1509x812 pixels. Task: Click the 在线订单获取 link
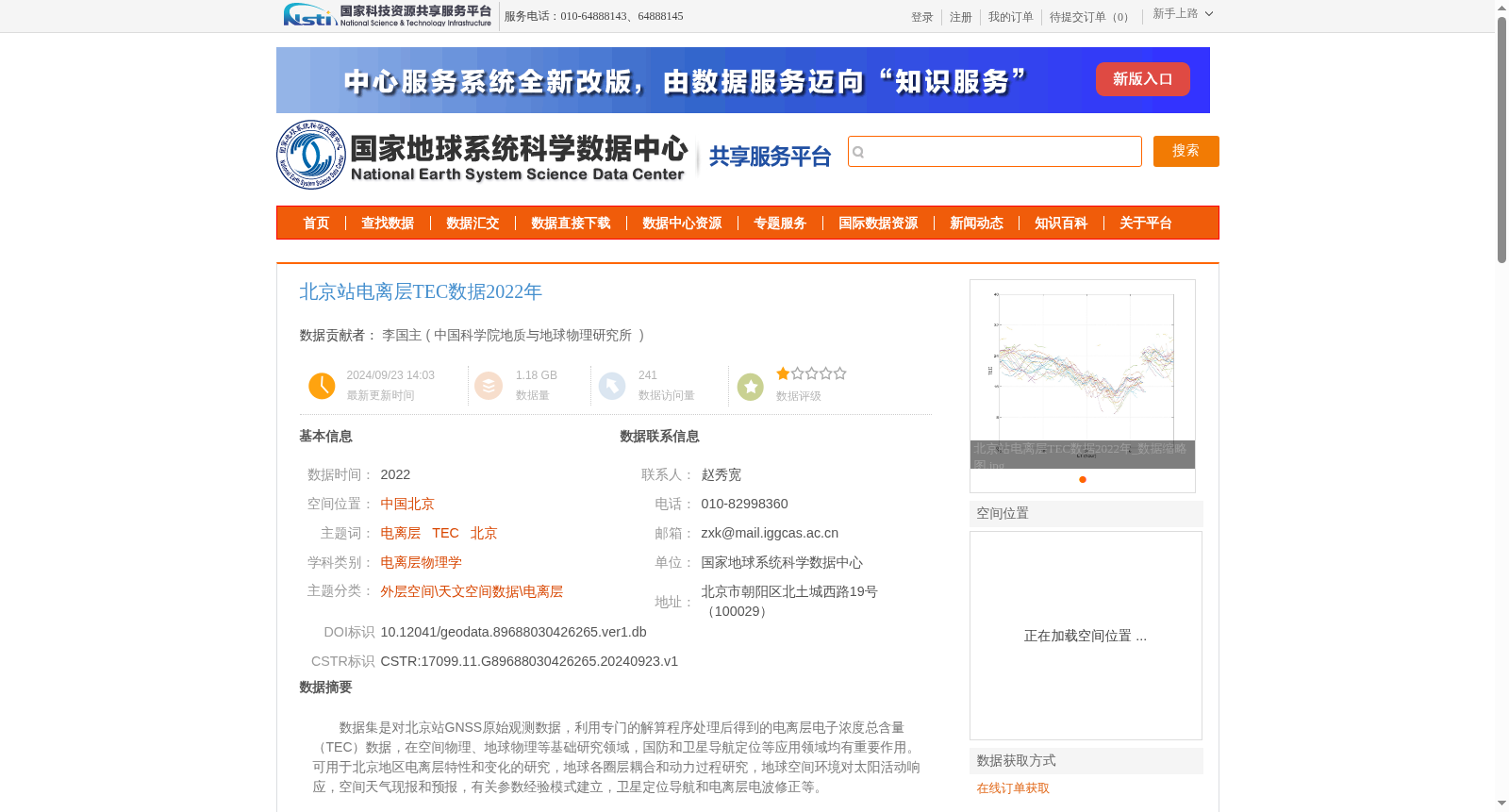coord(1013,788)
